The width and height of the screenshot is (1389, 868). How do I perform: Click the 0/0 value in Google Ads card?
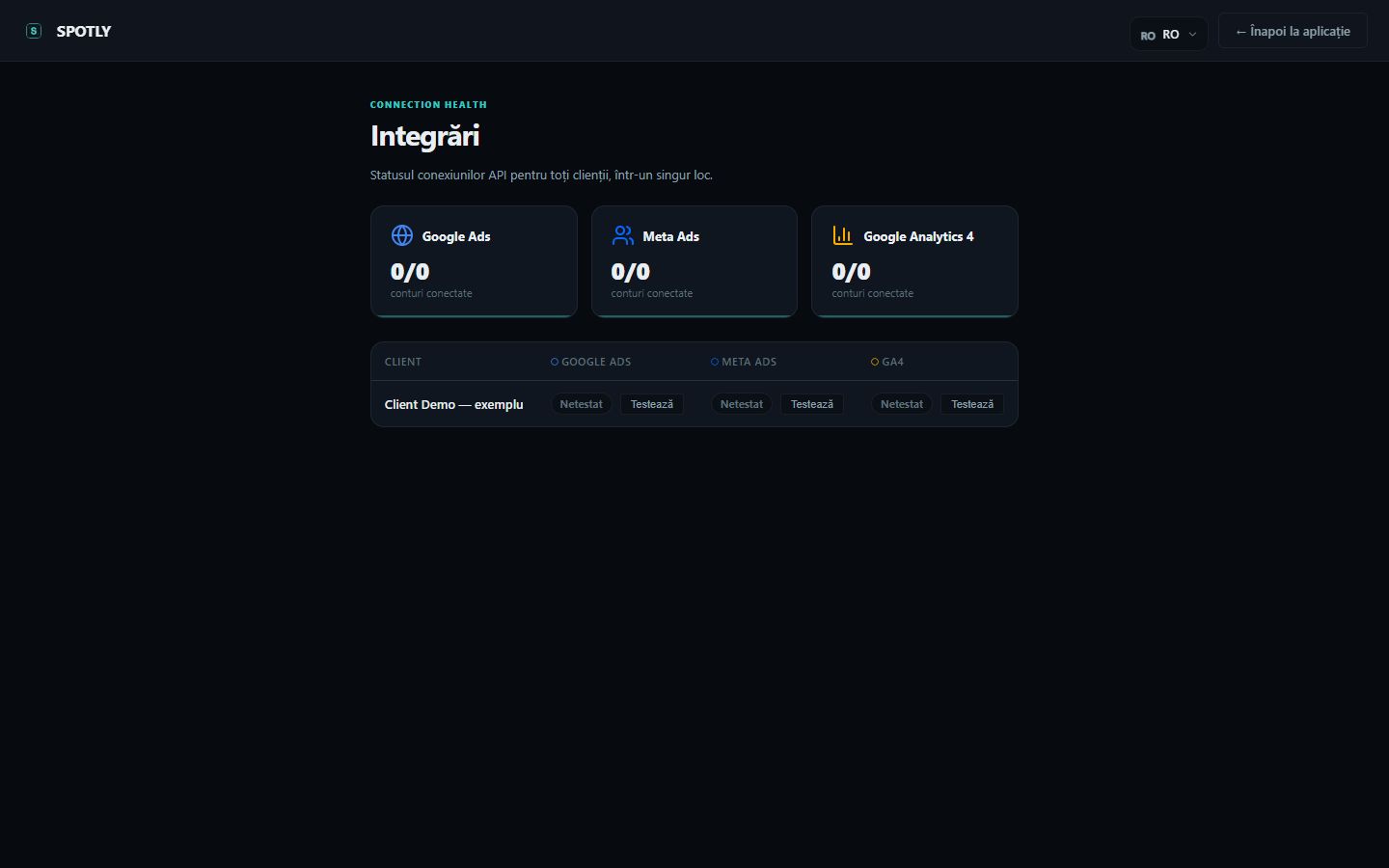coord(410,272)
